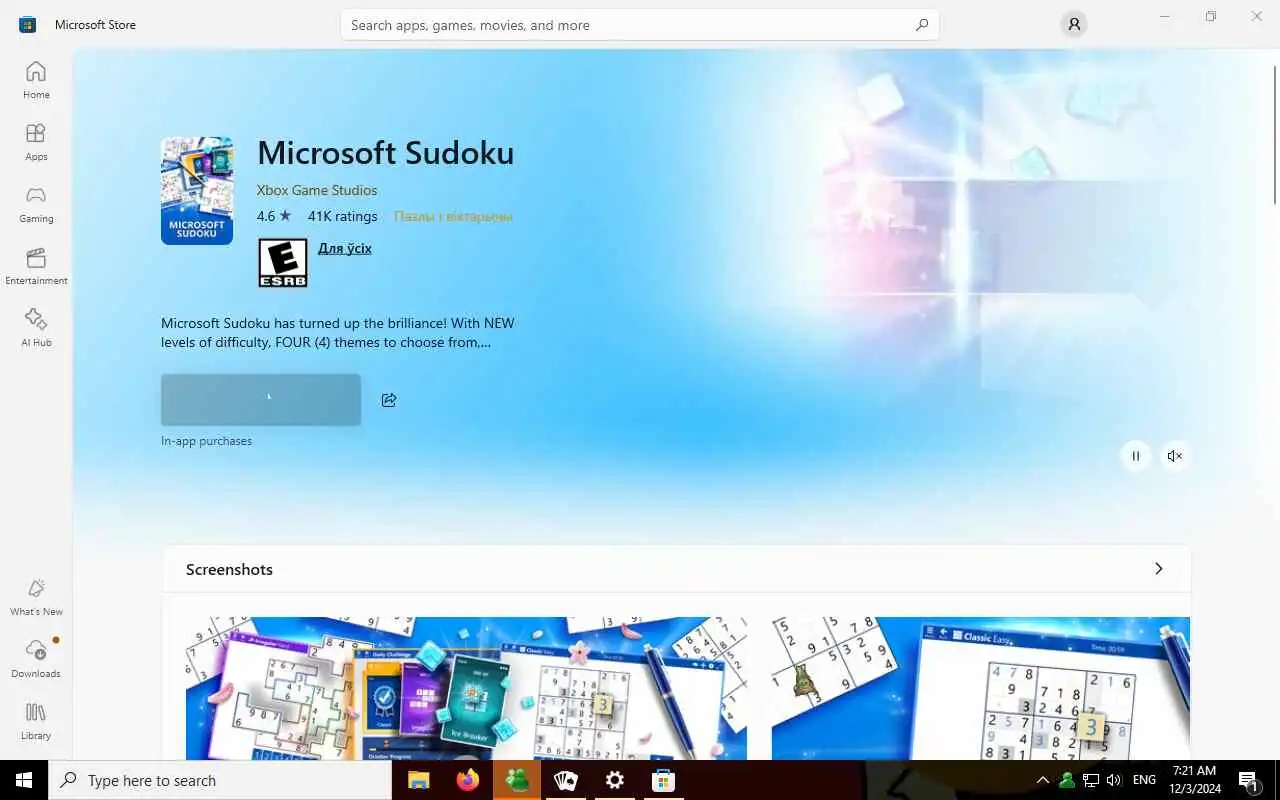The width and height of the screenshot is (1280, 800).
Task: Click the Screenshots heading
Action: 229,569
